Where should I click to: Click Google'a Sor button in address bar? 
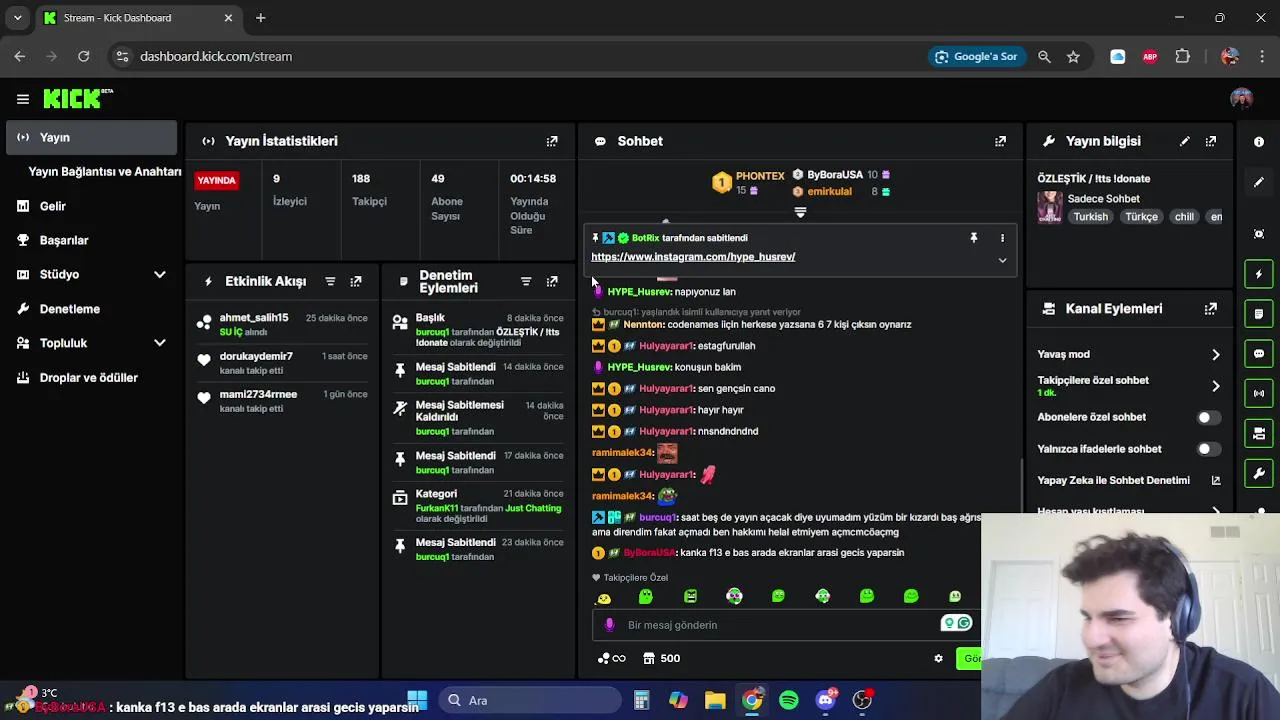point(976,57)
